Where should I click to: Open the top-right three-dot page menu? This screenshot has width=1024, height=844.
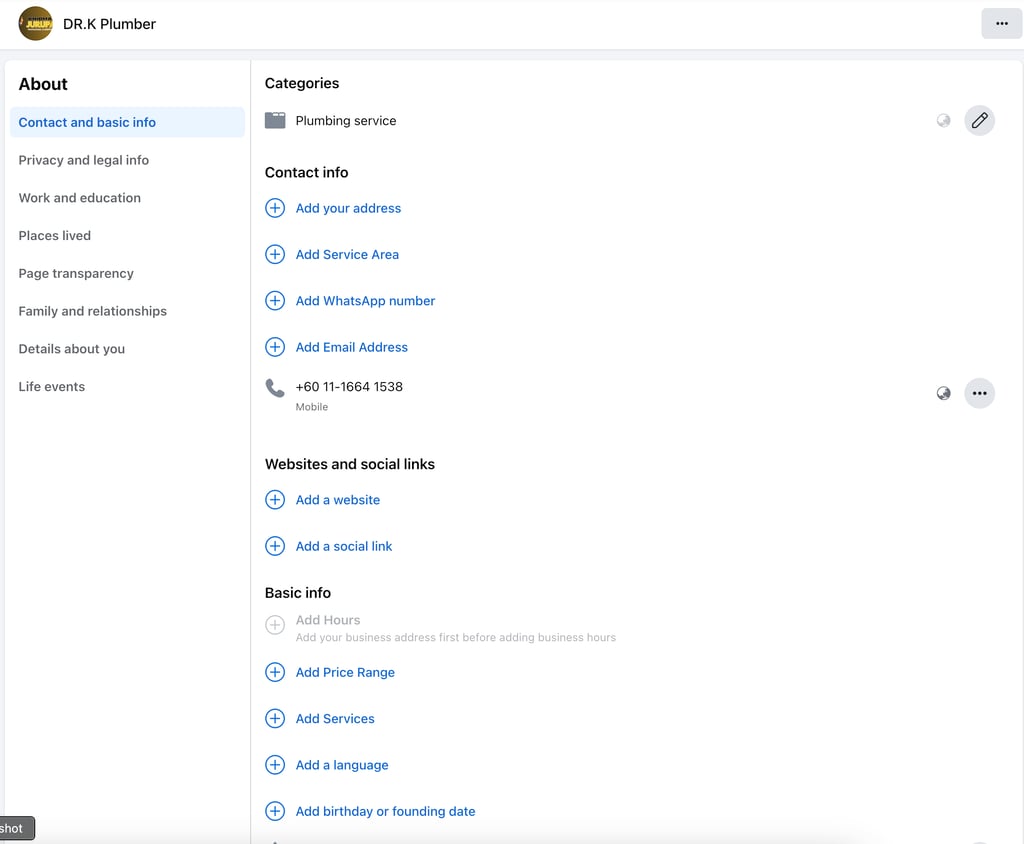click(x=1001, y=24)
